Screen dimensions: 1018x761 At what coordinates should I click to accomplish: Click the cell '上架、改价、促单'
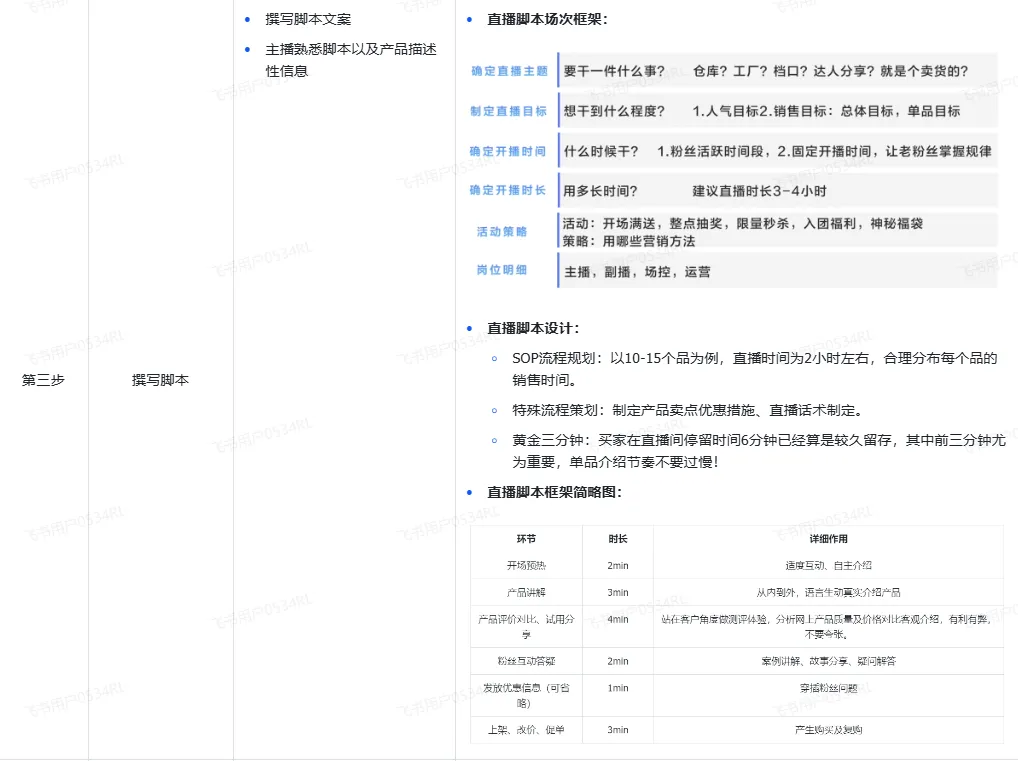coord(527,730)
